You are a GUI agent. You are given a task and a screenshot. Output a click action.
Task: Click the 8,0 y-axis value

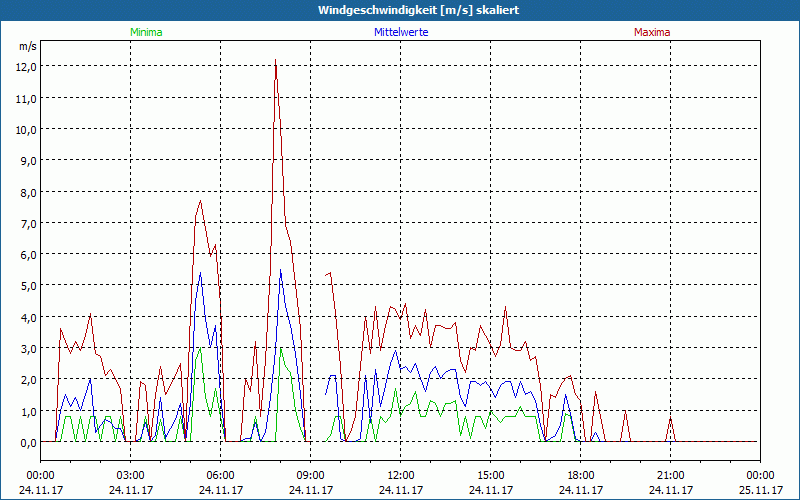(30, 192)
